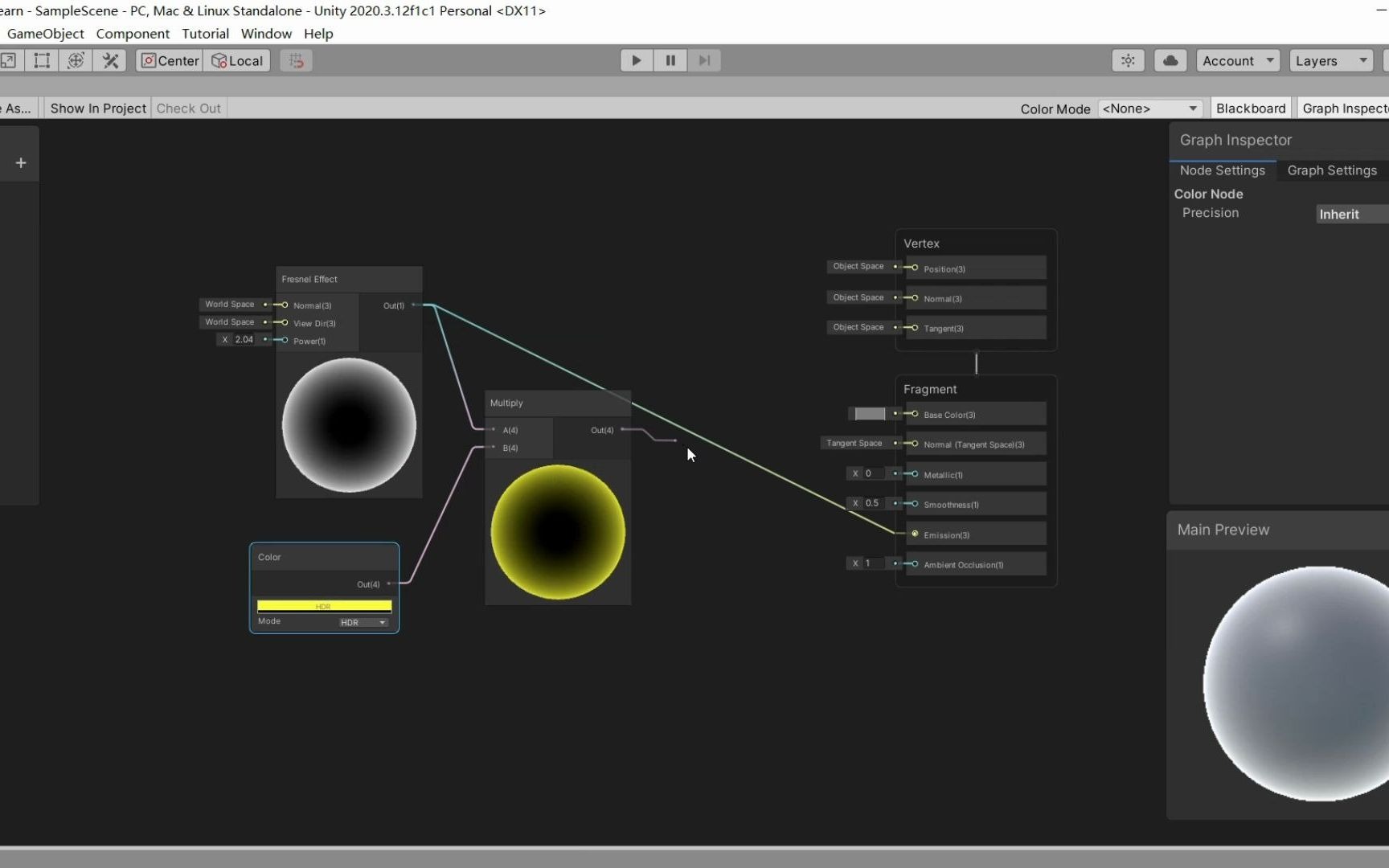Click the Show In Project button
Image resolution: width=1389 pixels, height=868 pixels.
point(97,108)
